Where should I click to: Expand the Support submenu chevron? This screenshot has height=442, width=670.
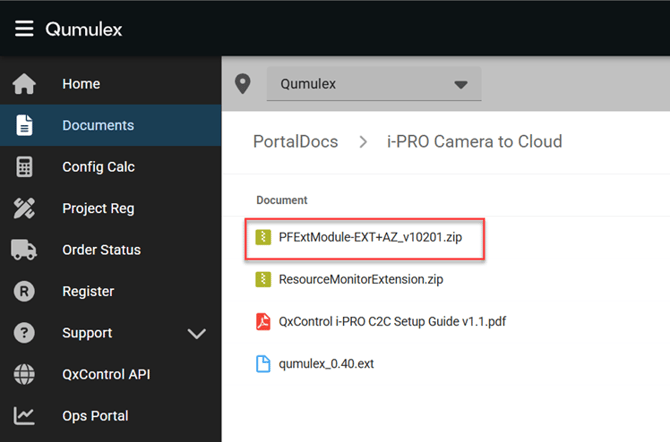tap(196, 334)
